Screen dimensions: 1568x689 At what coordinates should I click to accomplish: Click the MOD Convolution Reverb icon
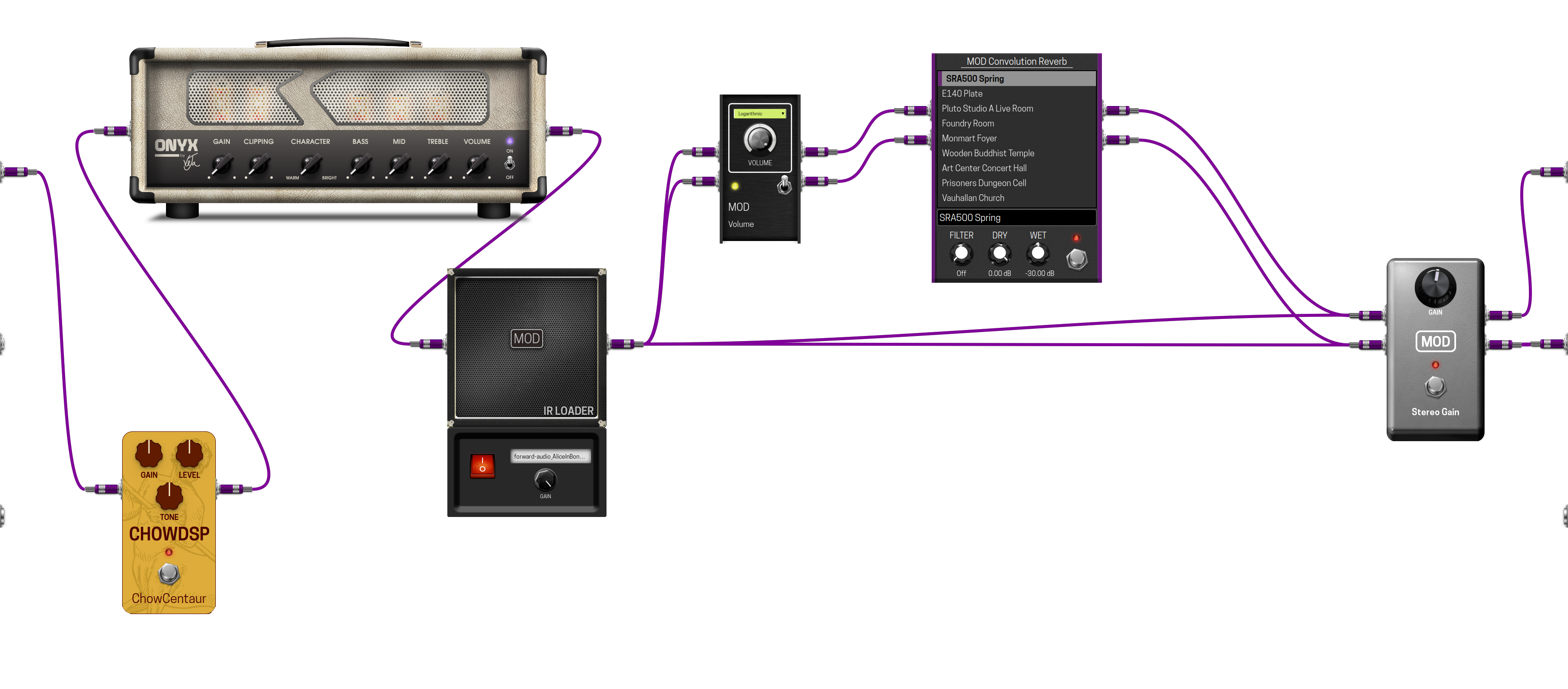tap(1013, 62)
